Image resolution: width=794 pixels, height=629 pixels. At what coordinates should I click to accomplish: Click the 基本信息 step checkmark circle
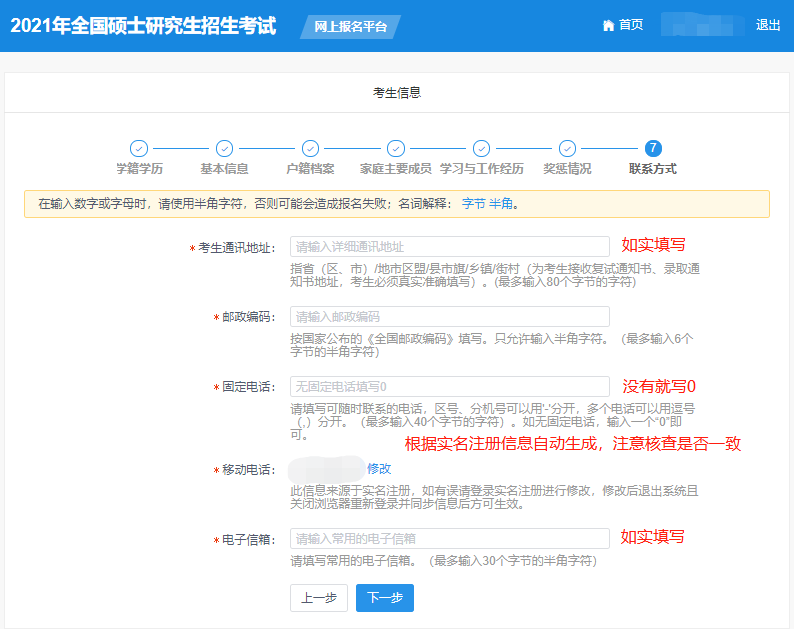[224, 148]
